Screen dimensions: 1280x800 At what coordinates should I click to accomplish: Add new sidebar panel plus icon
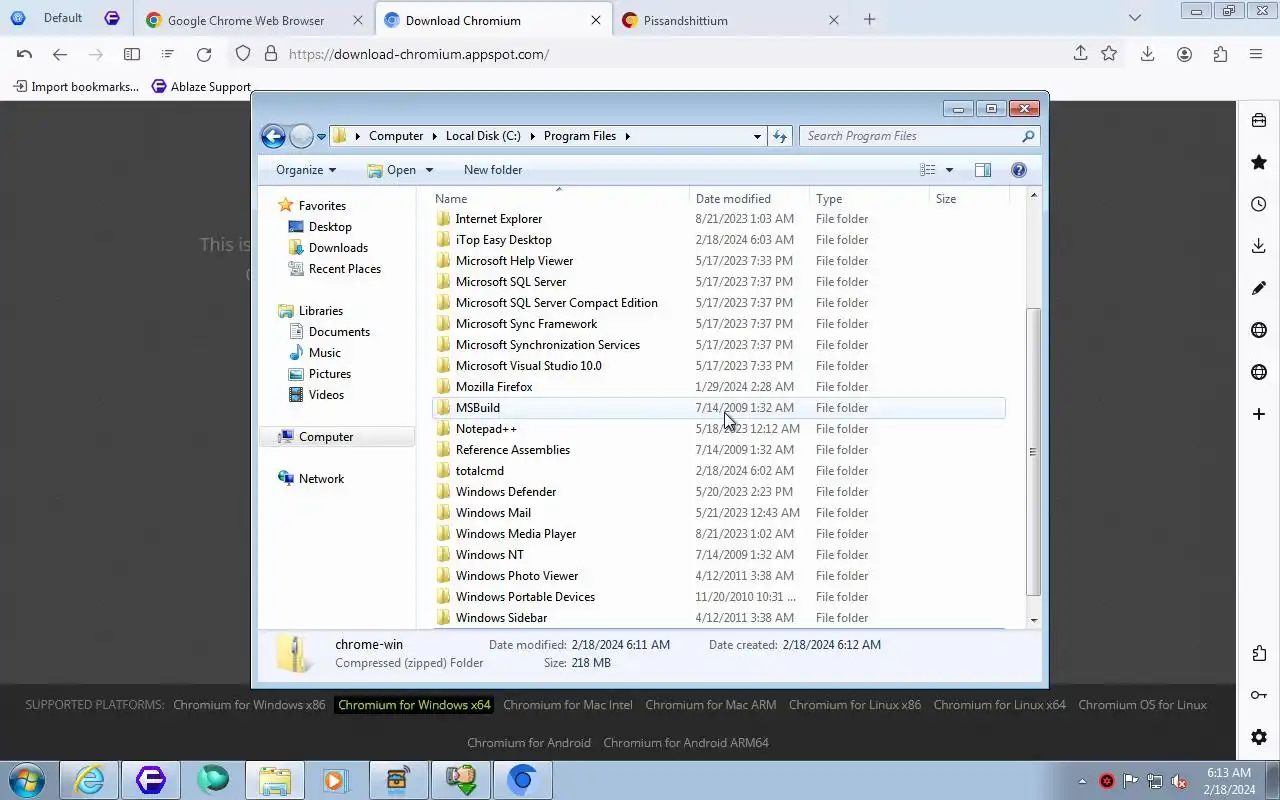coord(1259,414)
